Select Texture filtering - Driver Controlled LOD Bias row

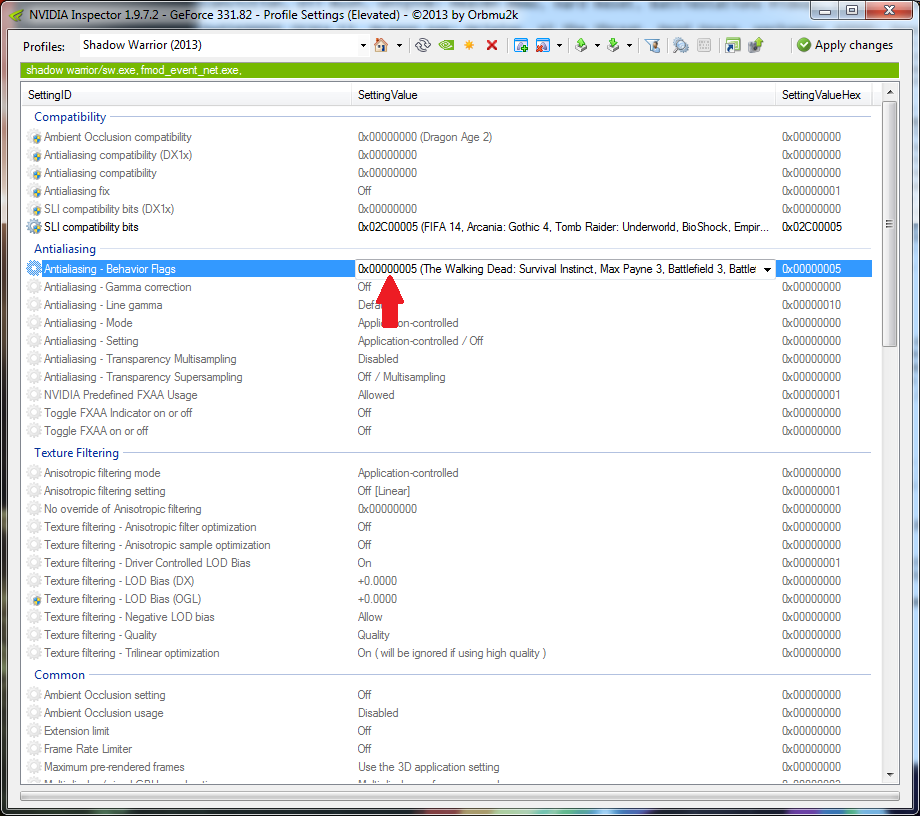(x=448, y=563)
